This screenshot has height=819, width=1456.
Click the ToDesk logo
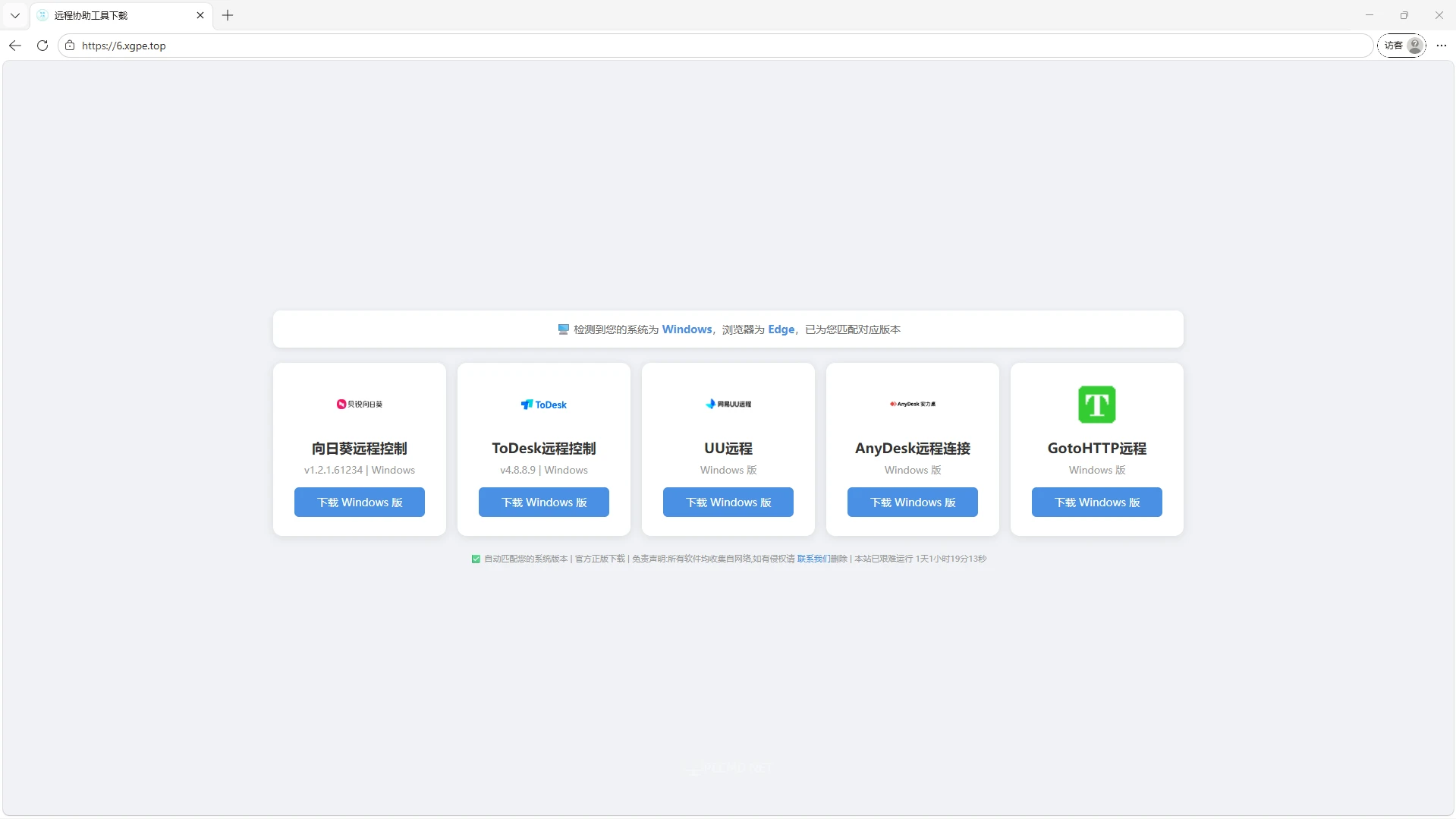tap(544, 405)
